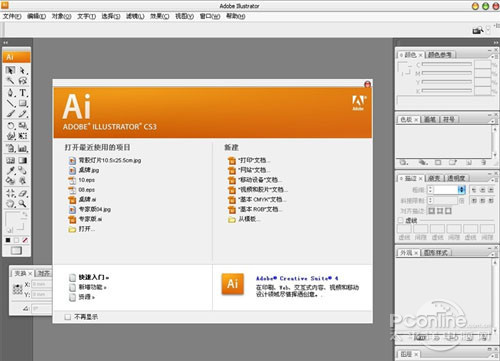Click Delete Swatch trash icon in 色板 panel

pos(484,163)
